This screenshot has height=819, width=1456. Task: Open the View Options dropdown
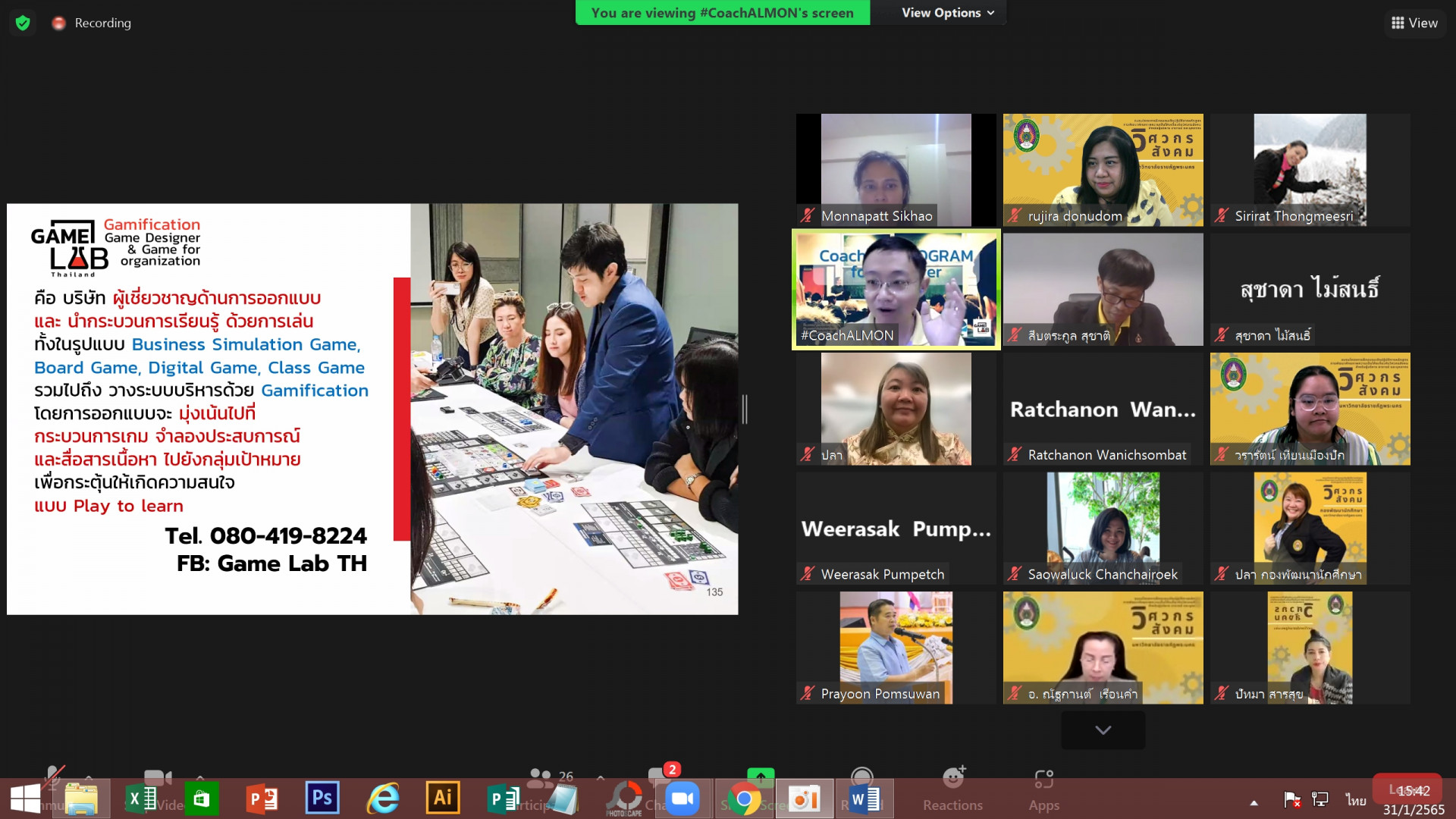pyautogui.click(x=947, y=13)
